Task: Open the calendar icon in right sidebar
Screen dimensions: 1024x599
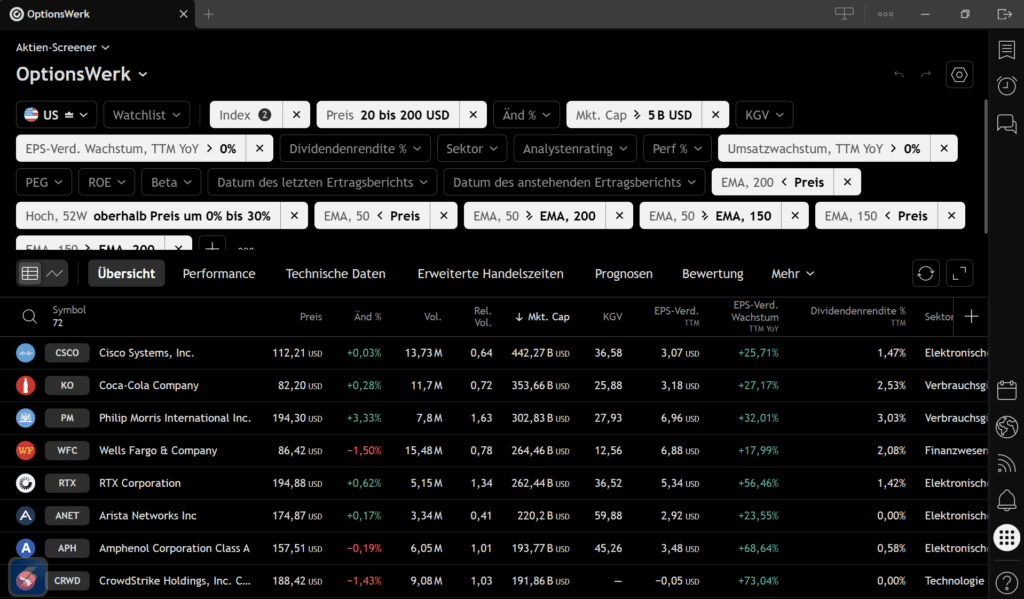Action: click(1006, 390)
